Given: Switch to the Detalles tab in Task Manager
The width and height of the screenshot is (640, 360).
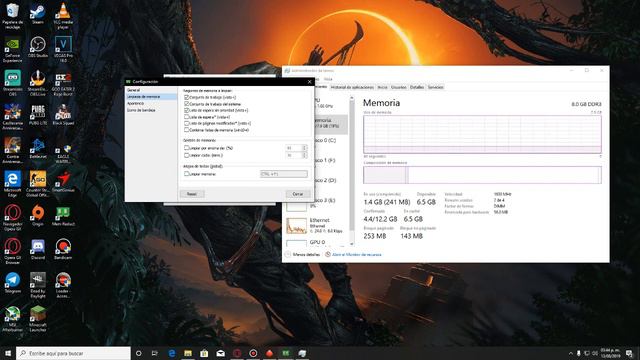Looking at the screenshot, I should [x=417, y=87].
